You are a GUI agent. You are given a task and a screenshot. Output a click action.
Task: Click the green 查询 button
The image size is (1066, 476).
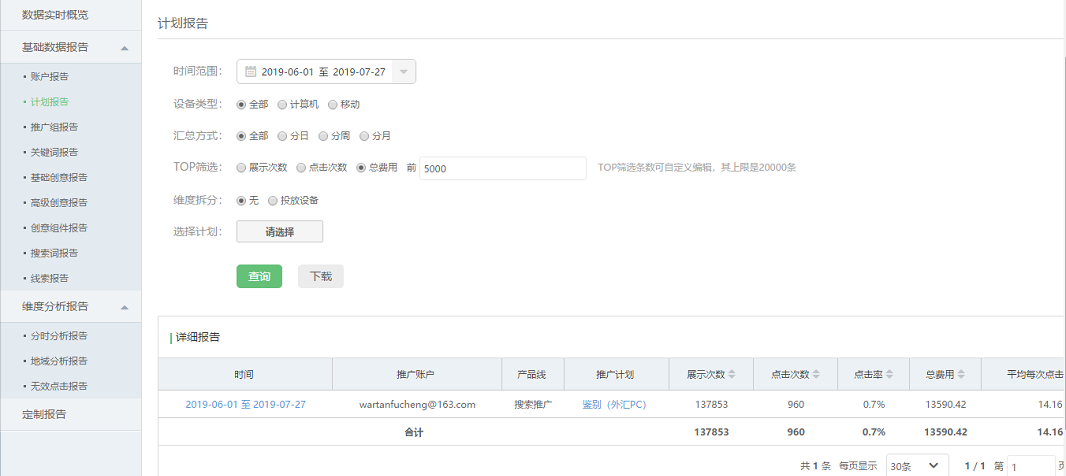click(259, 277)
